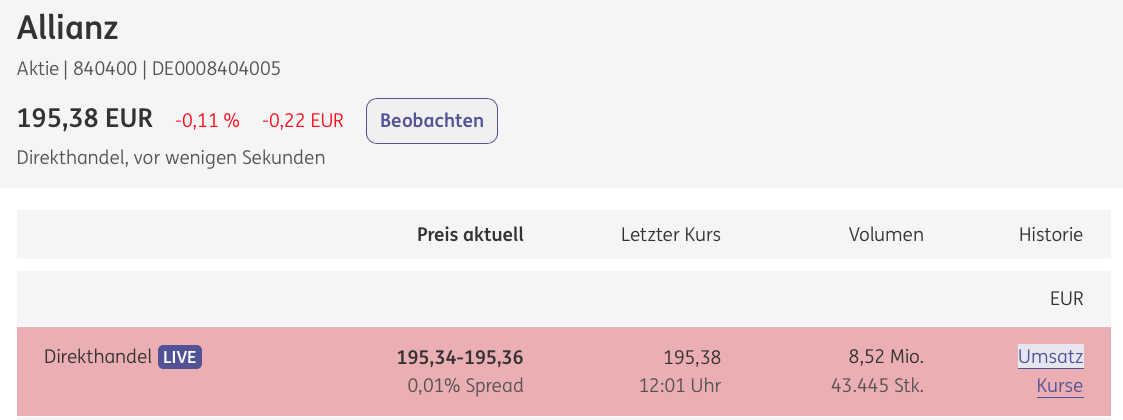Image resolution: width=1123 pixels, height=420 pixels.
Task: Click the current price 195,38 EUR at top
Action: point(85,119)
